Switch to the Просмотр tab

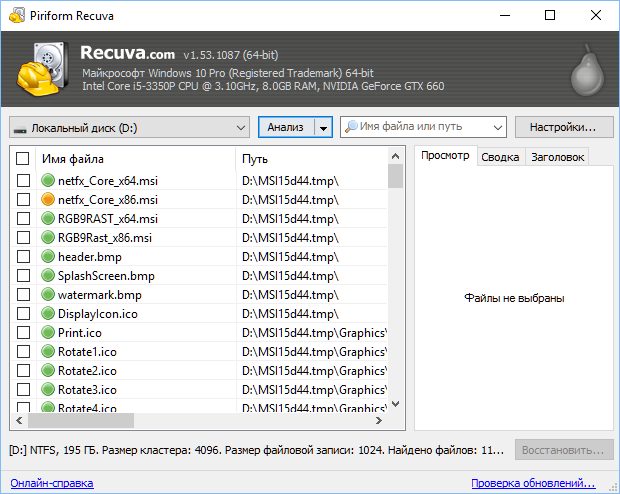click(445, 155)
